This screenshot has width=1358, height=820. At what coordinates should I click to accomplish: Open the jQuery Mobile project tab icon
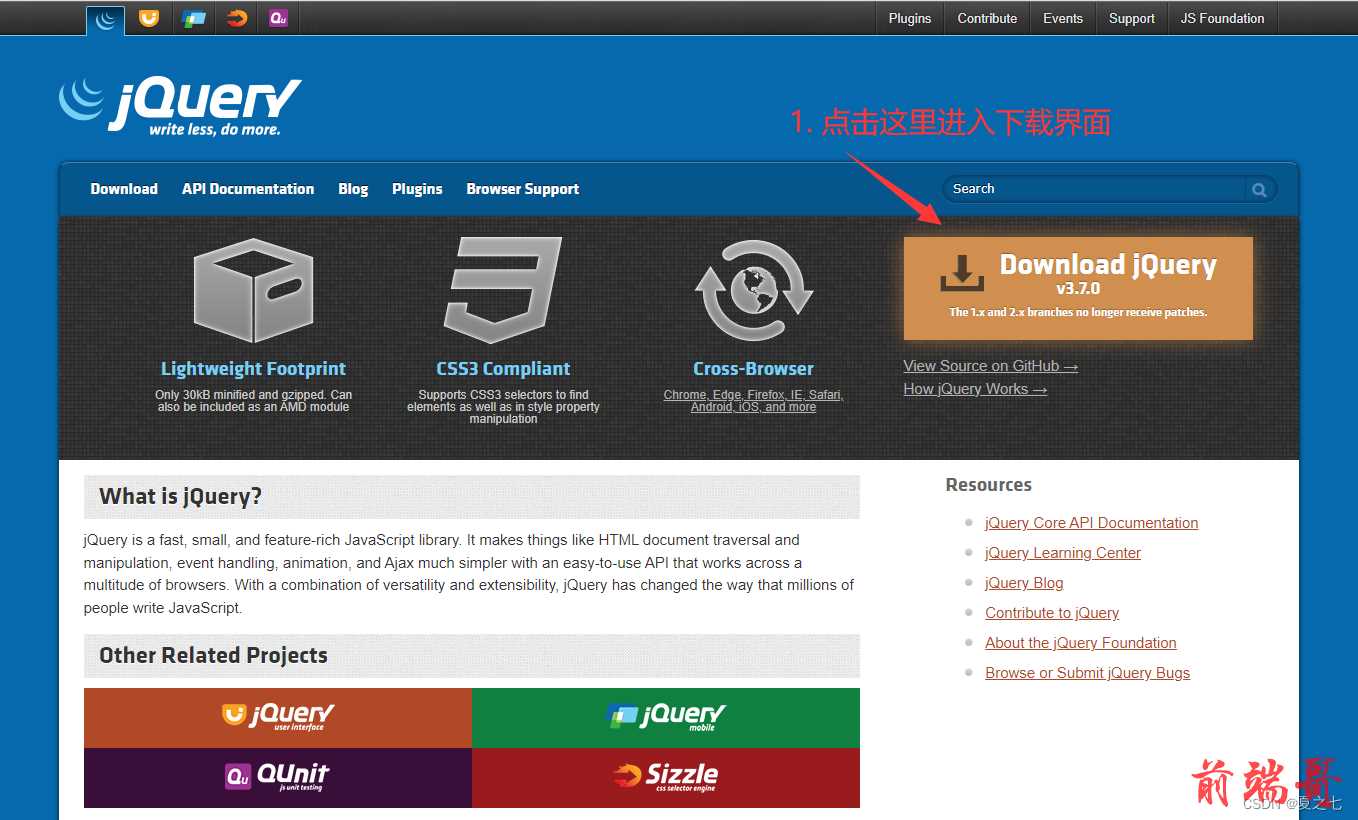coord(193,18)
